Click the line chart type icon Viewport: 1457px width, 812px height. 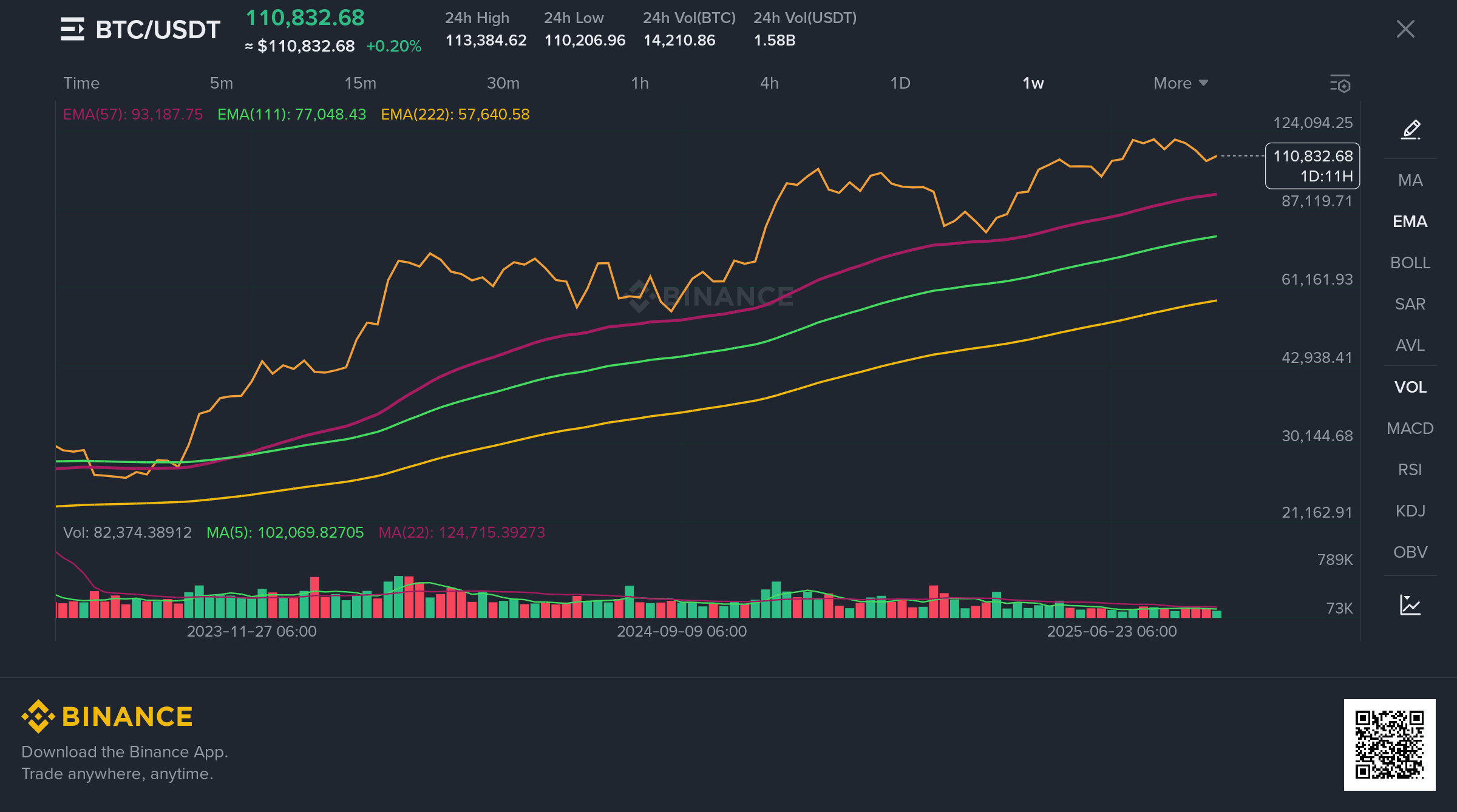[x=1410, y=605]
